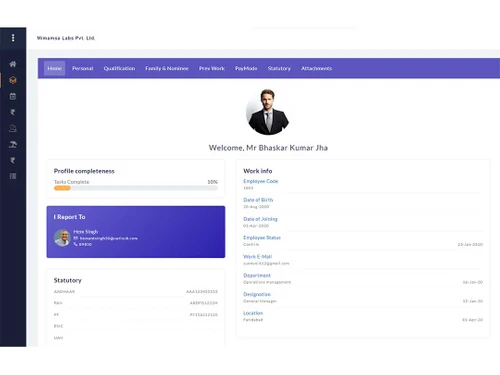500x375 pixels.
Task: Click the Department label
Action: (257, 275)
